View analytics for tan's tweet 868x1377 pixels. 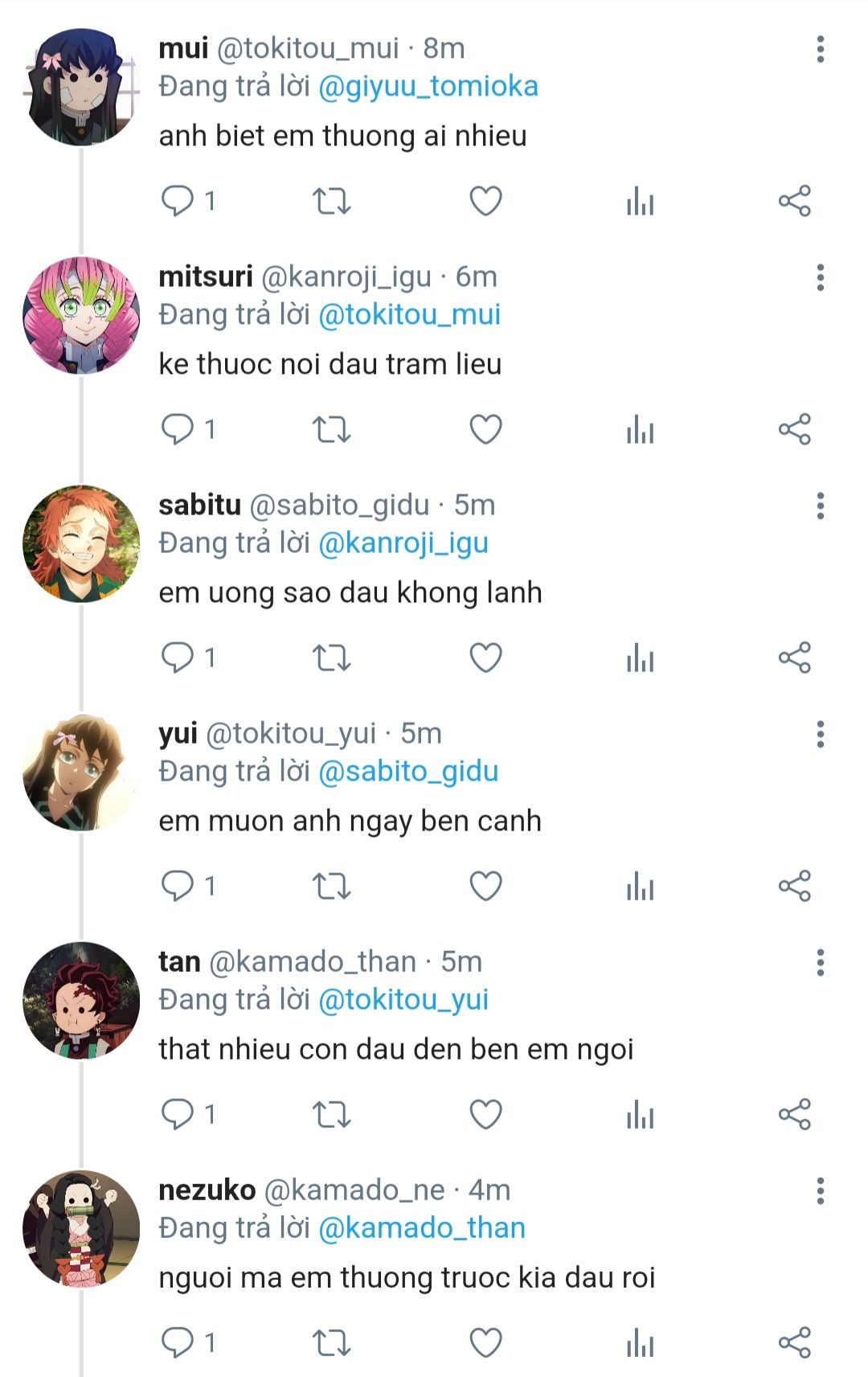tap(640, 1114)
